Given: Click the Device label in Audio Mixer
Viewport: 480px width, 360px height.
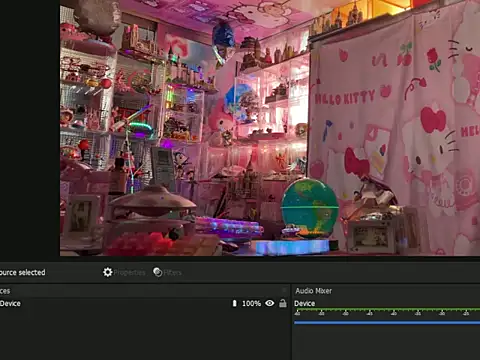Looking at the screenshot, I should [x=304, y=303].
